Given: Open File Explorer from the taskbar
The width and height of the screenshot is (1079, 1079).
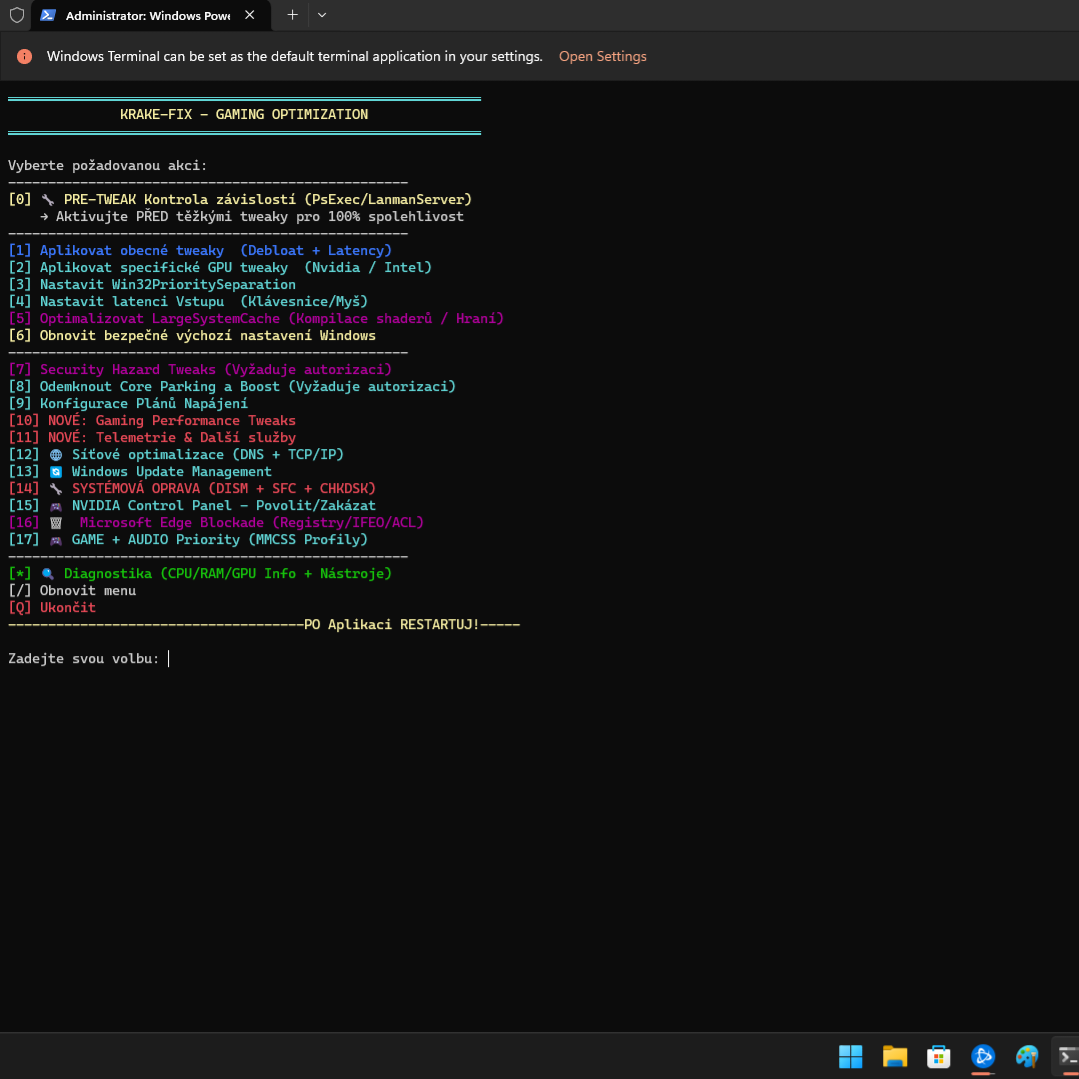Looking at the screenshot, I should click(894, 1056).
